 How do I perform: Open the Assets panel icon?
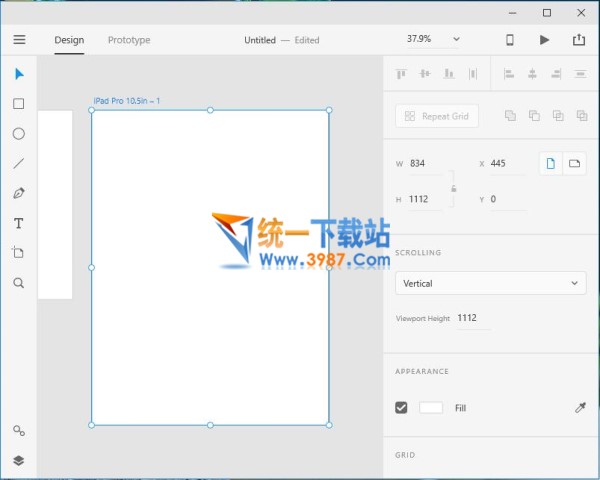click(18, 431)
